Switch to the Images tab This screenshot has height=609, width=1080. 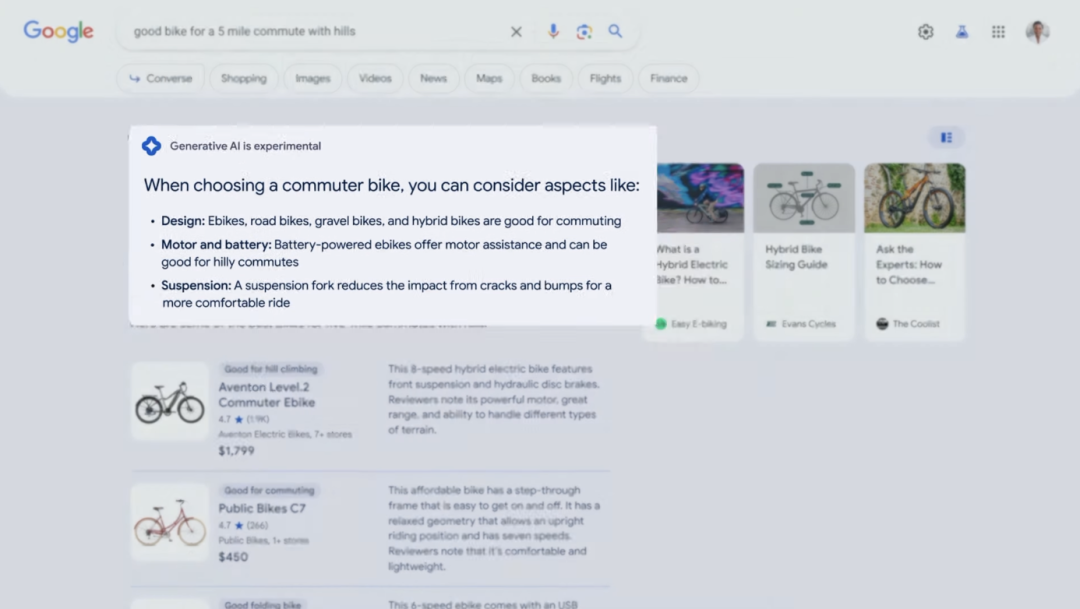click(x=312, y=79)
